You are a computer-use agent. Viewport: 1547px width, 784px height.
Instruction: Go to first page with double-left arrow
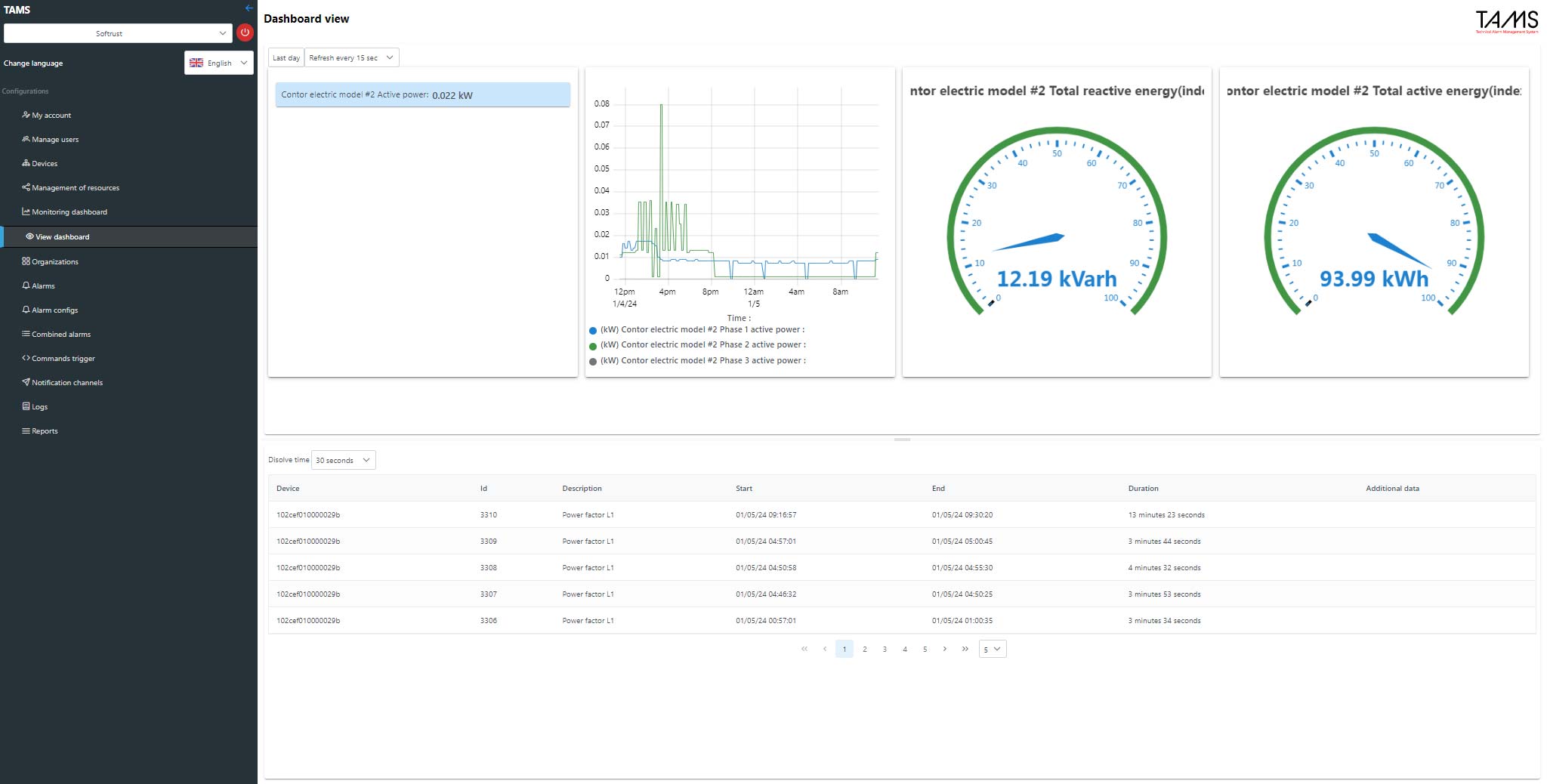[804, 649]
